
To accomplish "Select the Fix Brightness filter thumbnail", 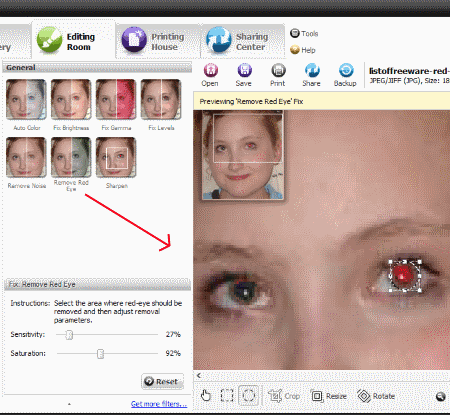I will point(71,99).
